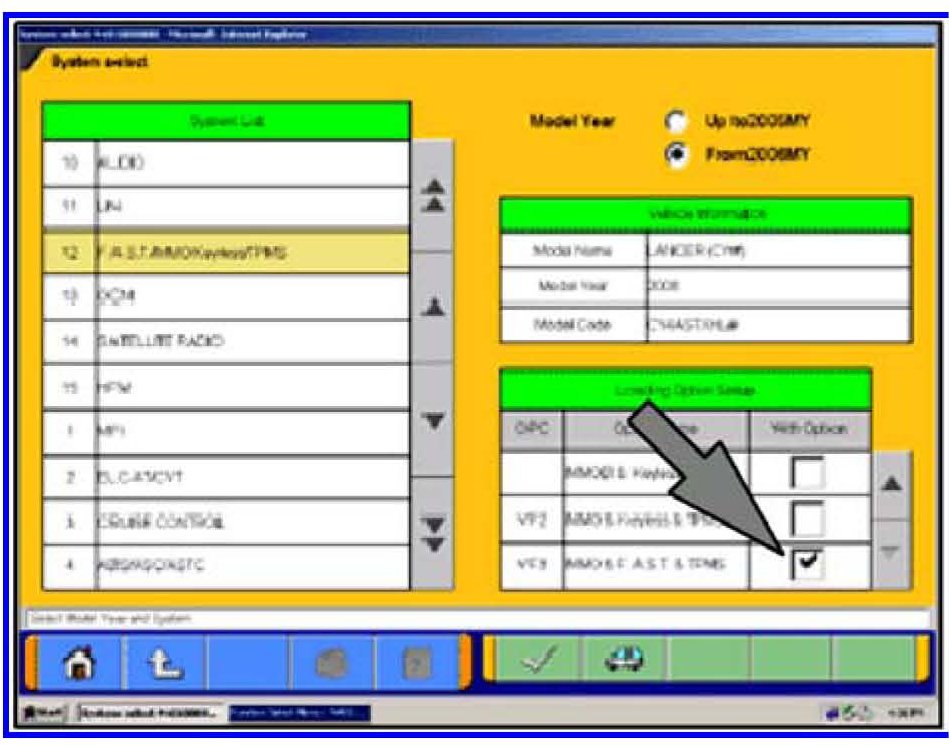Uncheck the IMMO & F.A.S.T. & TPMS option
This screenshot has height=745, width=949.
[x=808, y=566]
